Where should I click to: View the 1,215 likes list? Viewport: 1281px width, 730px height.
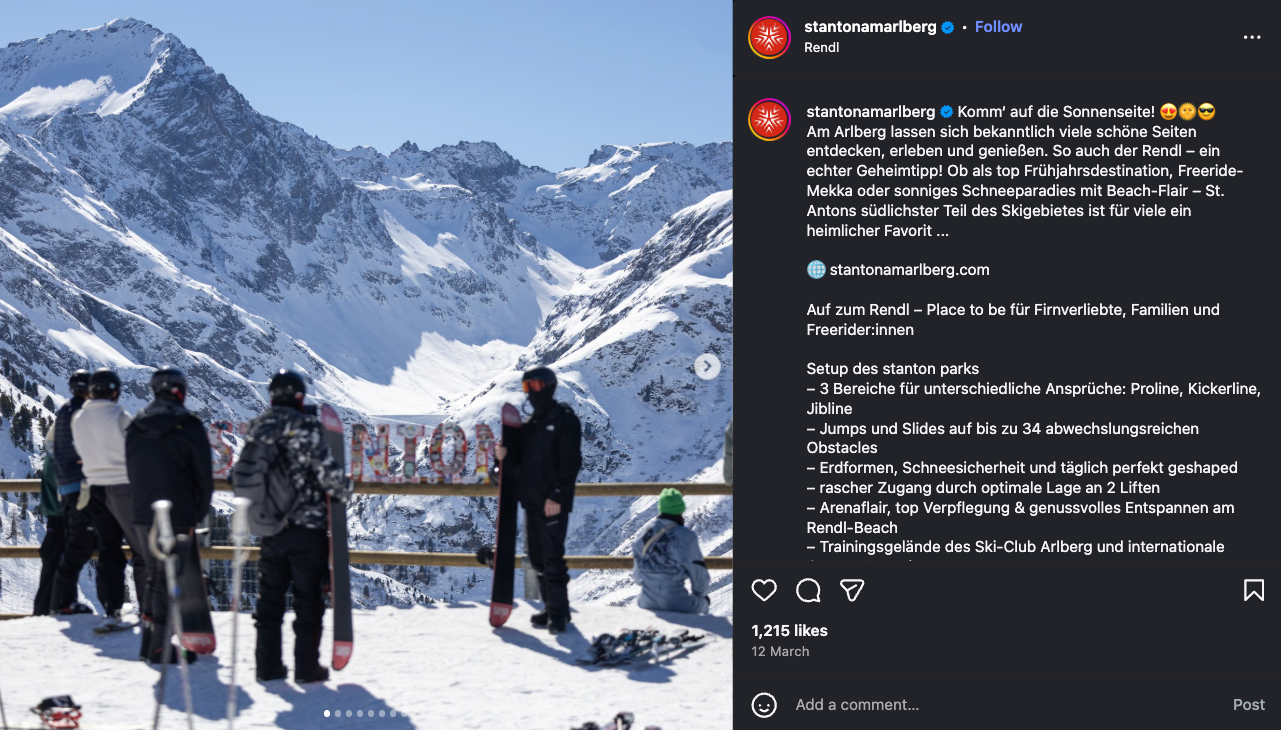point(789,631)
